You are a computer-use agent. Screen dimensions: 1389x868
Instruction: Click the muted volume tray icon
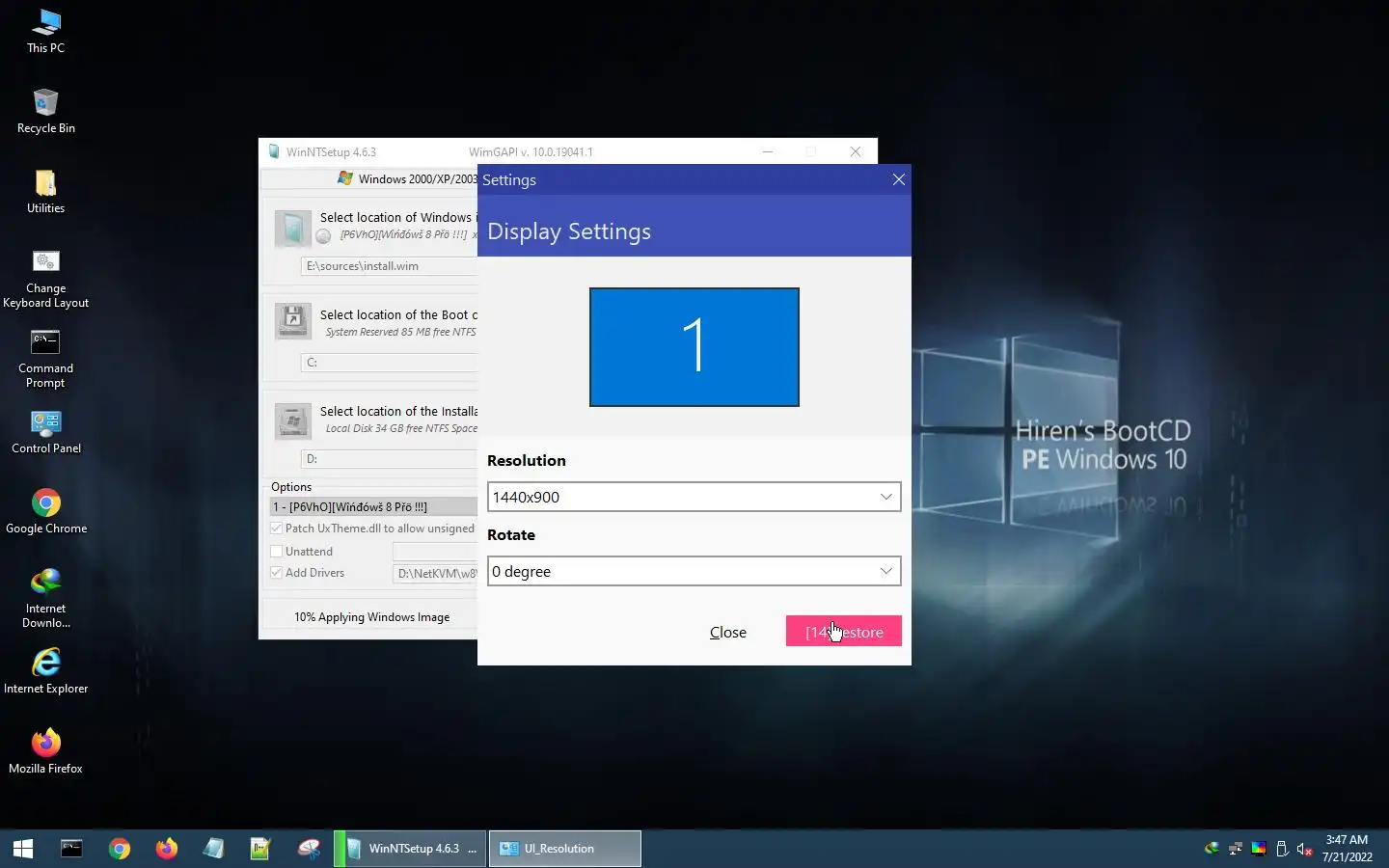pyautogui.click(x=1305, y=849)
